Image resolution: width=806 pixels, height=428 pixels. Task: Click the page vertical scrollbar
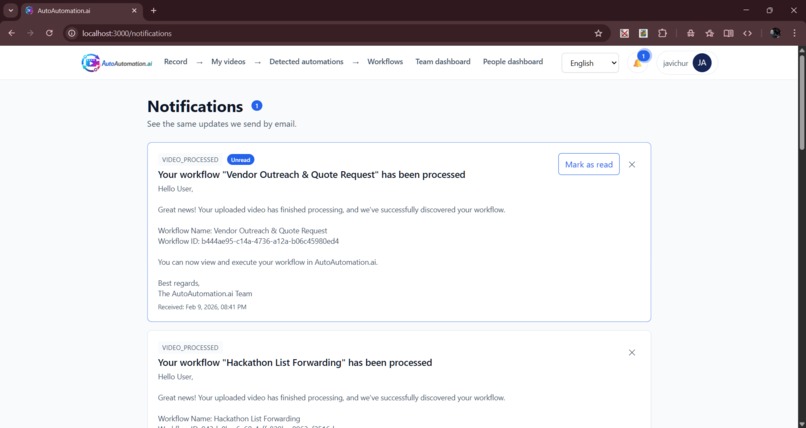tap(801, 98)
